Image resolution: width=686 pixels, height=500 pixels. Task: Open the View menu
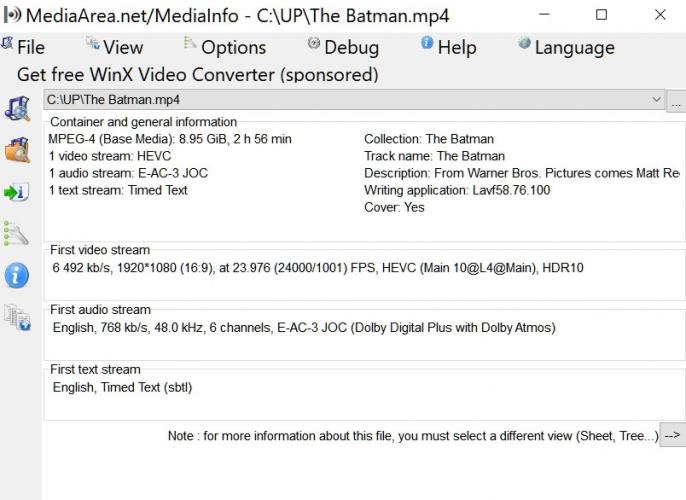click(x=115, y=47)
